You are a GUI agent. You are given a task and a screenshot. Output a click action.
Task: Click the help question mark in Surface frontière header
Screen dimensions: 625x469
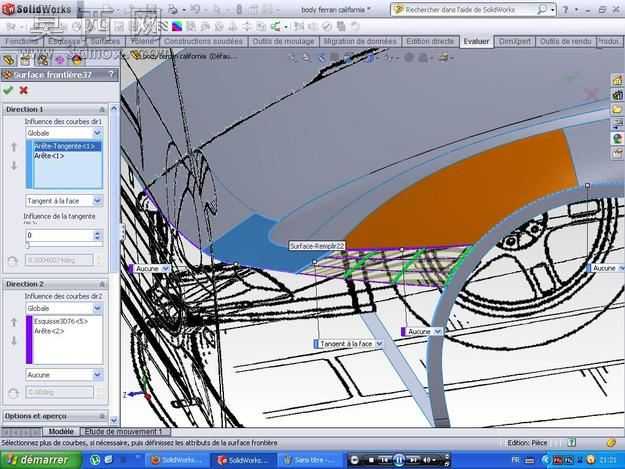click(x=111, y=74)
